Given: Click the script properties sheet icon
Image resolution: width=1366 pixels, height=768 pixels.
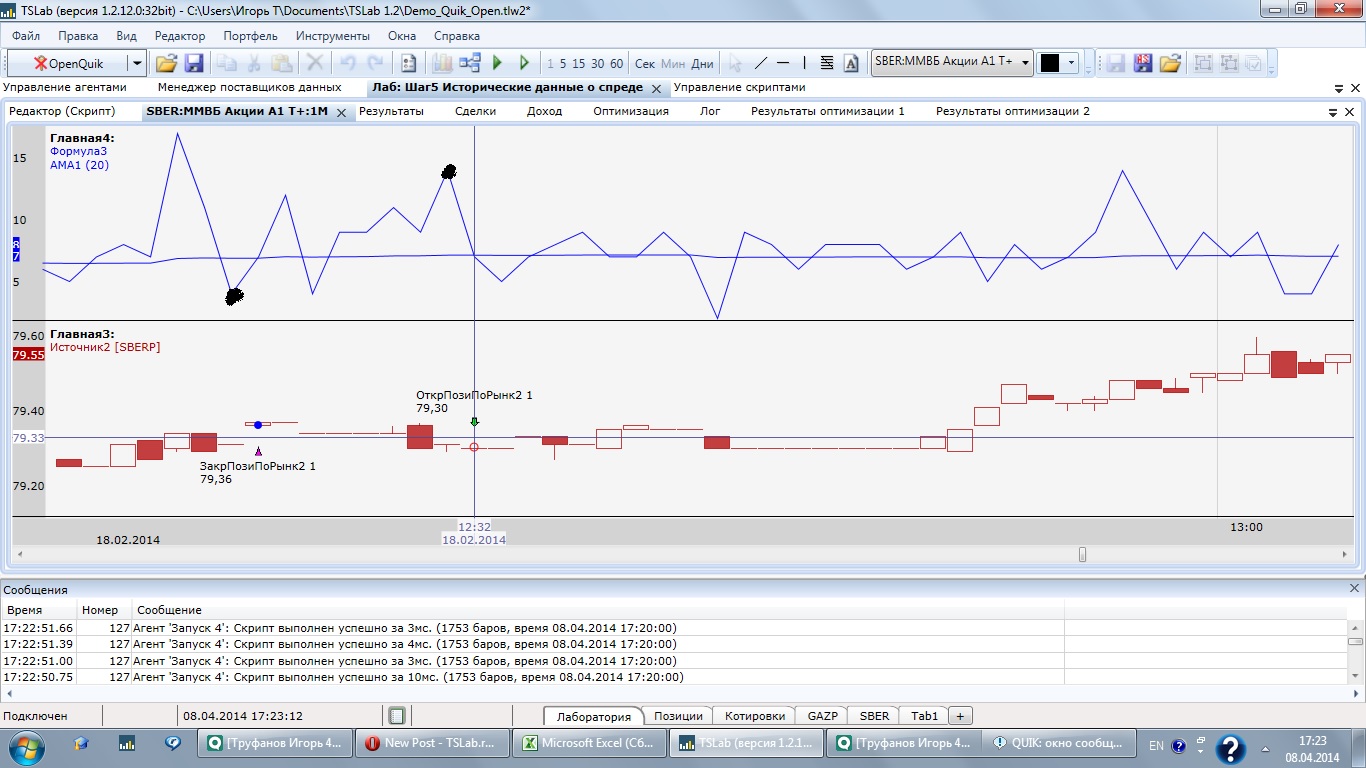Looking at the screenshot, I should click(x=408, y=63).
